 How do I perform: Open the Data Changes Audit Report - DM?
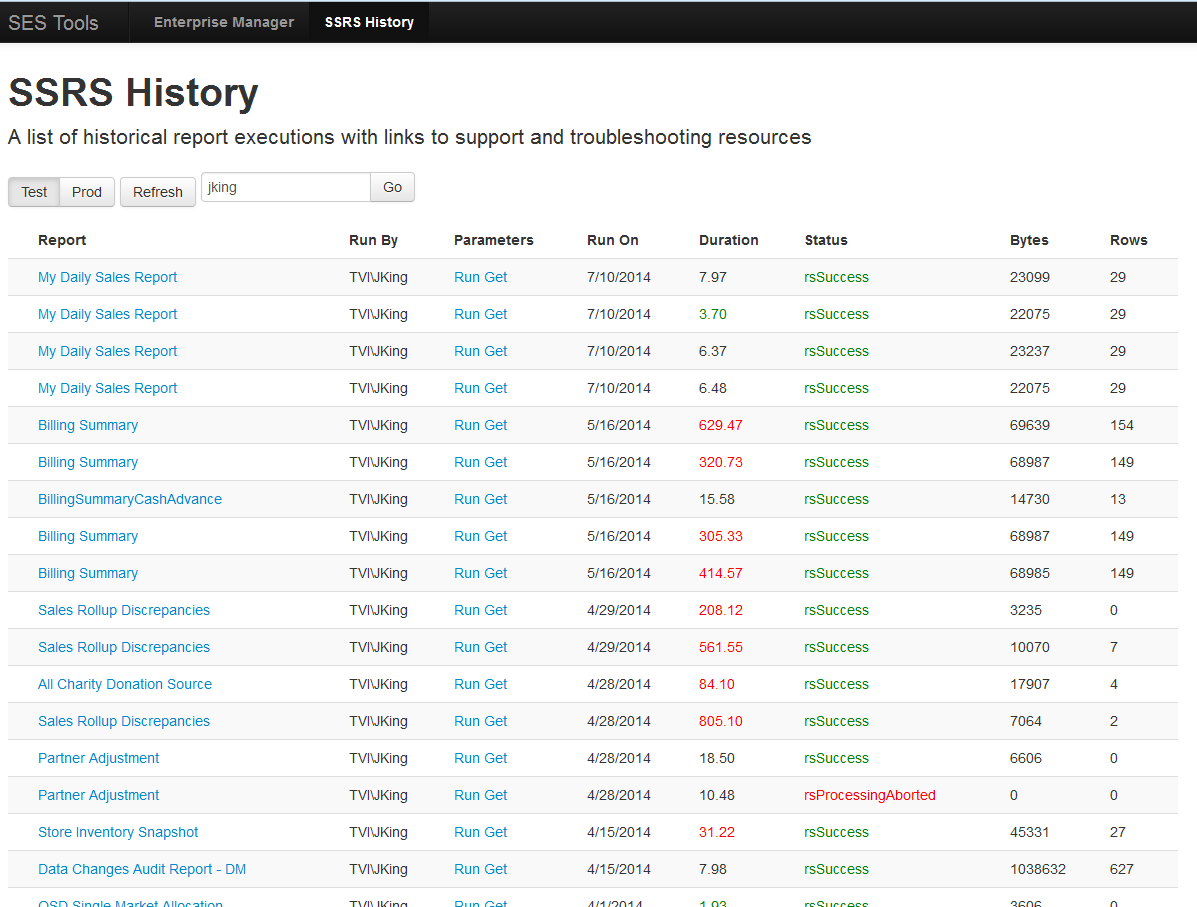pos(142,870)
